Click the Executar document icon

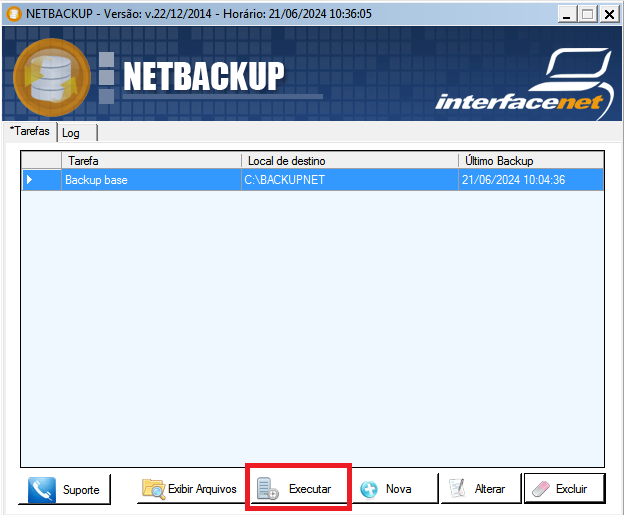coord(267,489)
